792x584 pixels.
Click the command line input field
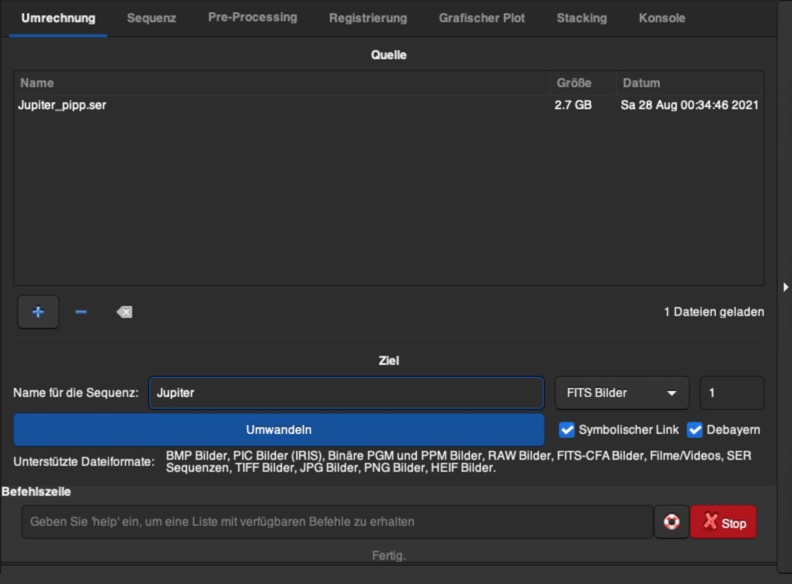coord(337,522)
